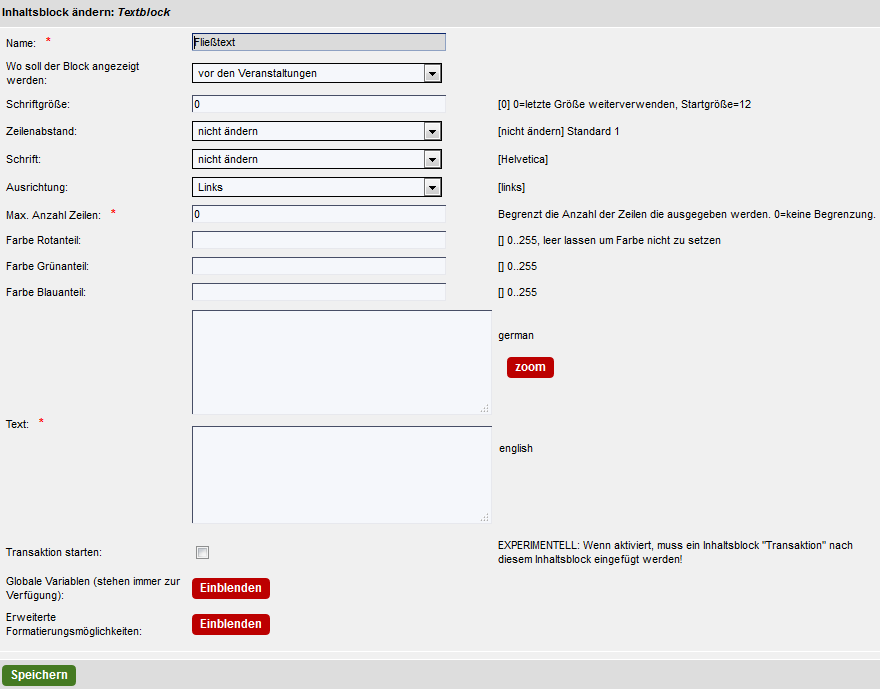
Task: Click the 'Globale Variablen' label text
Action: pos(48,581)
